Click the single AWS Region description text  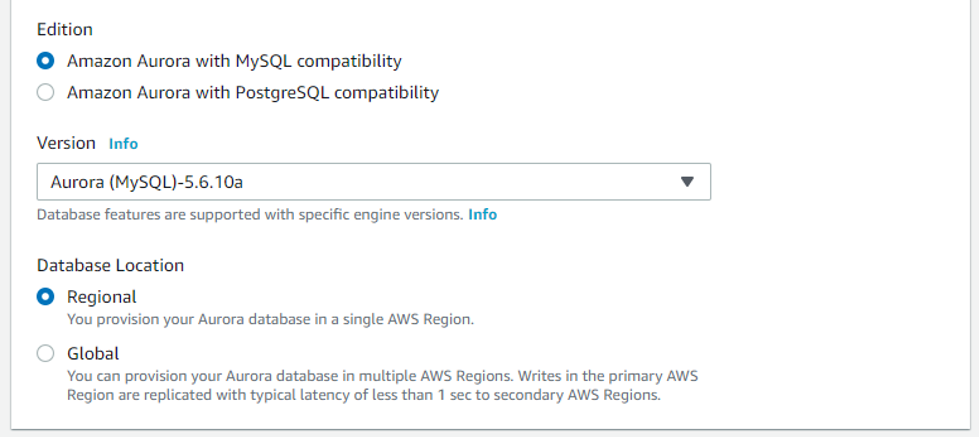[271, 320]
